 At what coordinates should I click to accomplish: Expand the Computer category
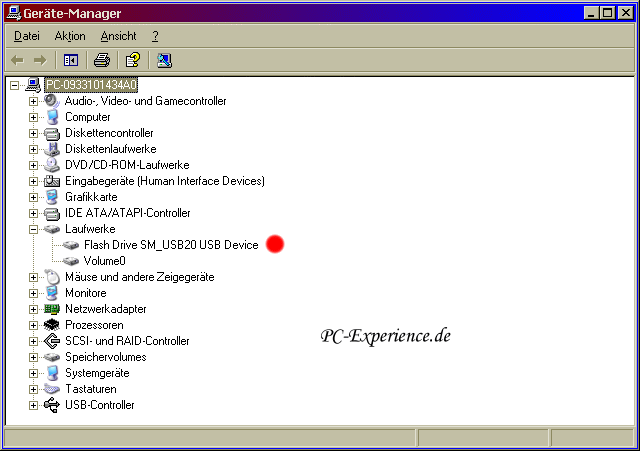[33, 117]
